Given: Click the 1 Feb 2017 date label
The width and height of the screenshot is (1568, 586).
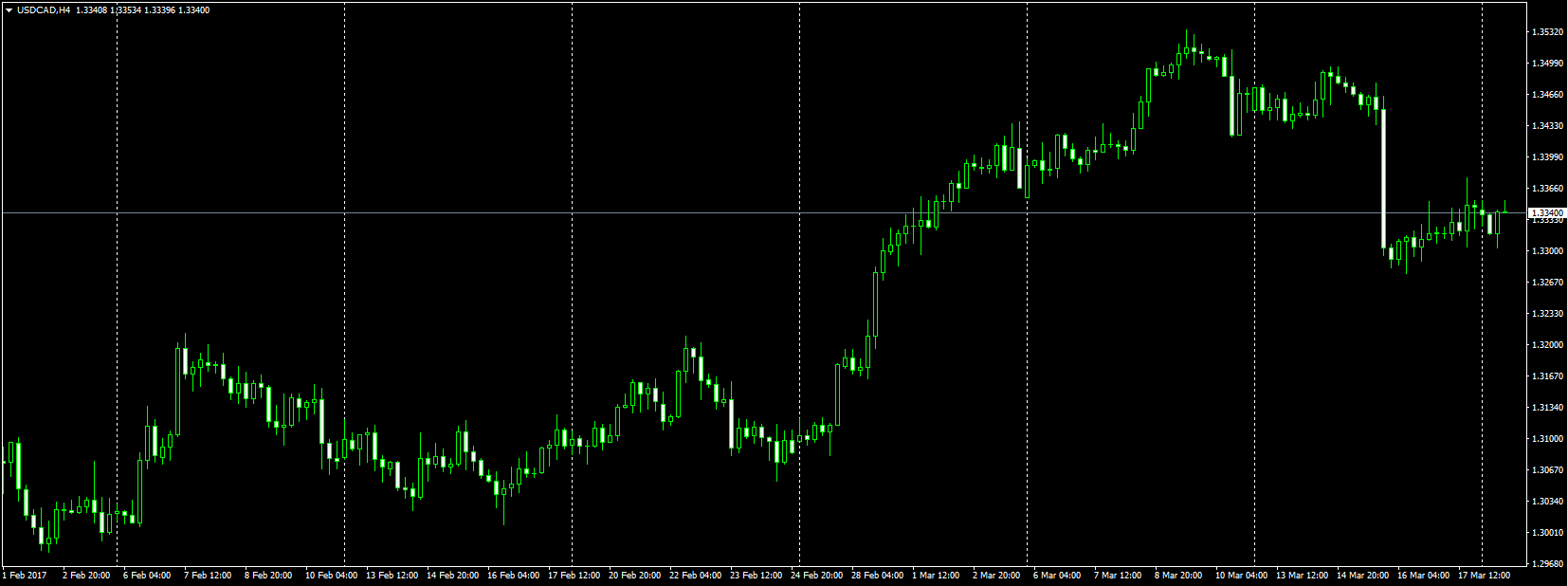Looking at the screenshot, I should (x=25, y=576).
